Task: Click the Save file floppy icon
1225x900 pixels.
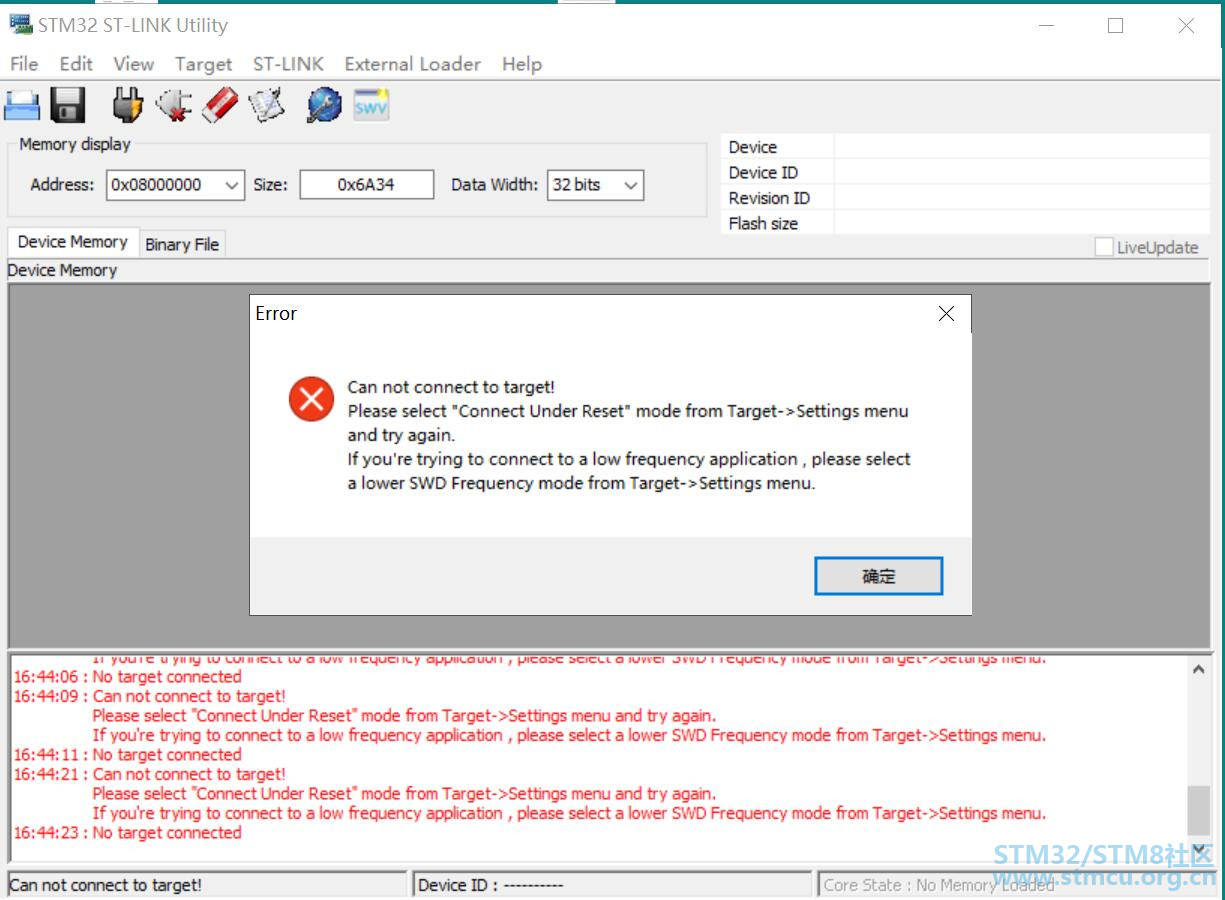Action: pos(68,104)
